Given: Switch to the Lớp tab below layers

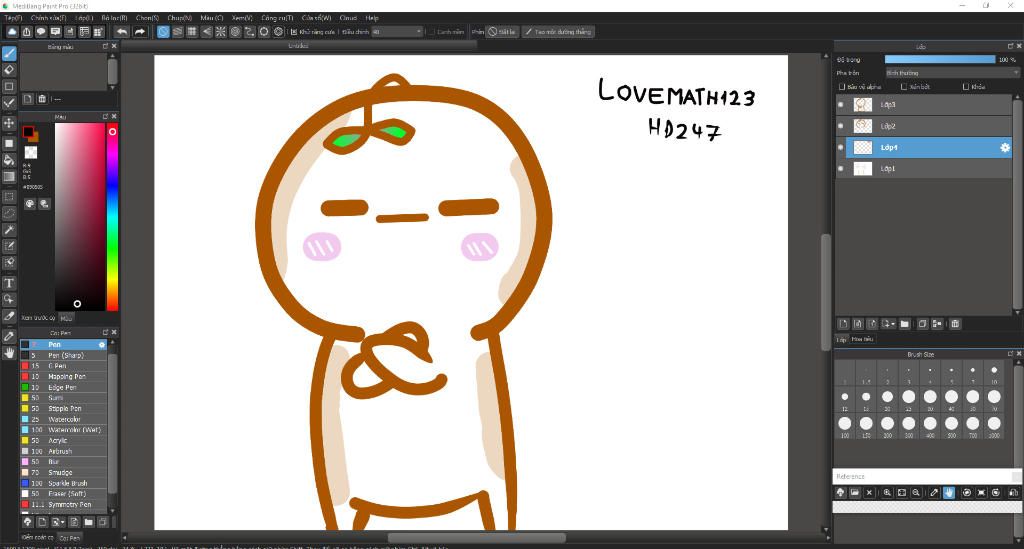Looking at the screenshot, I should [x=841, y=339].
